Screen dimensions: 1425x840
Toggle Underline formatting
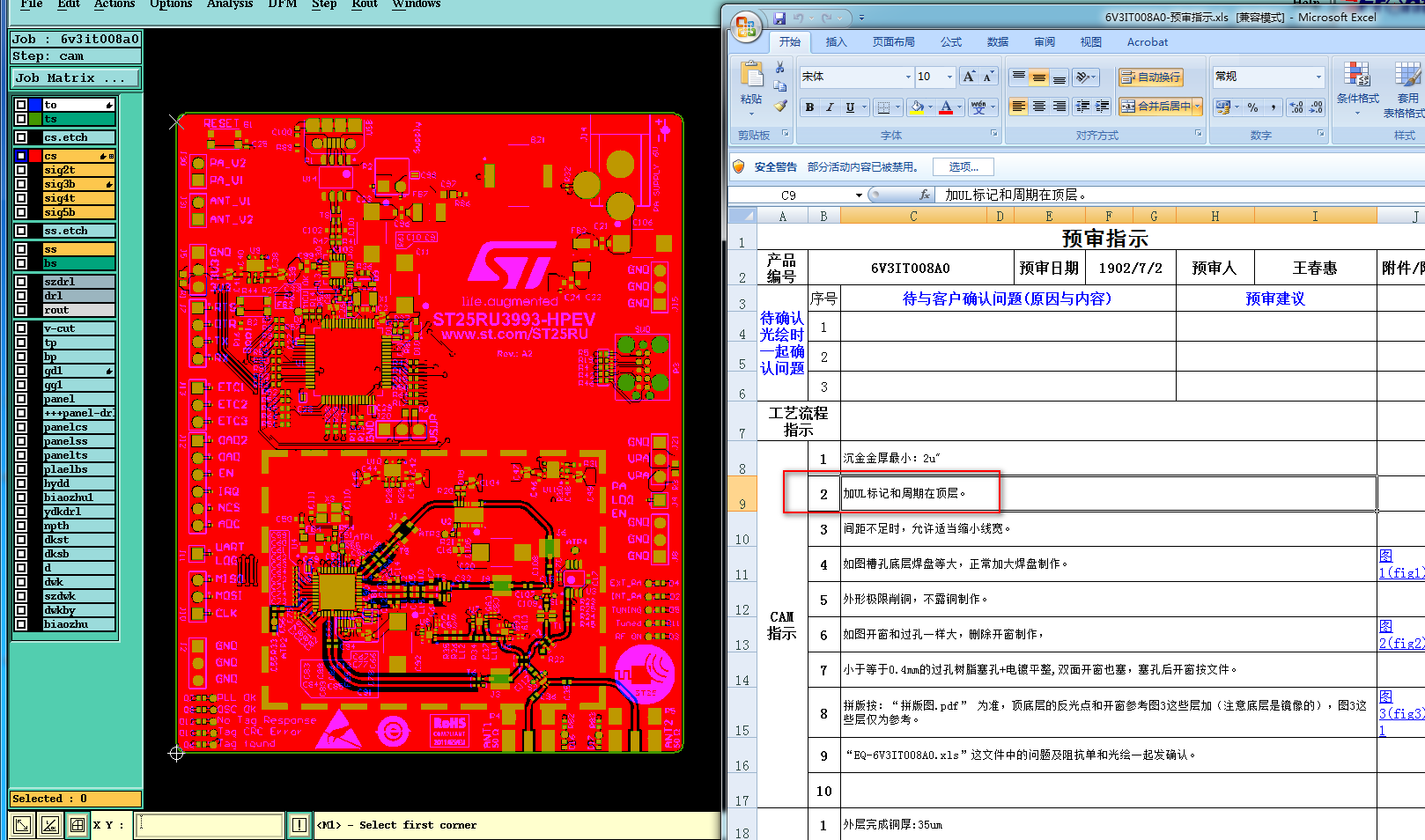point(850,107)
